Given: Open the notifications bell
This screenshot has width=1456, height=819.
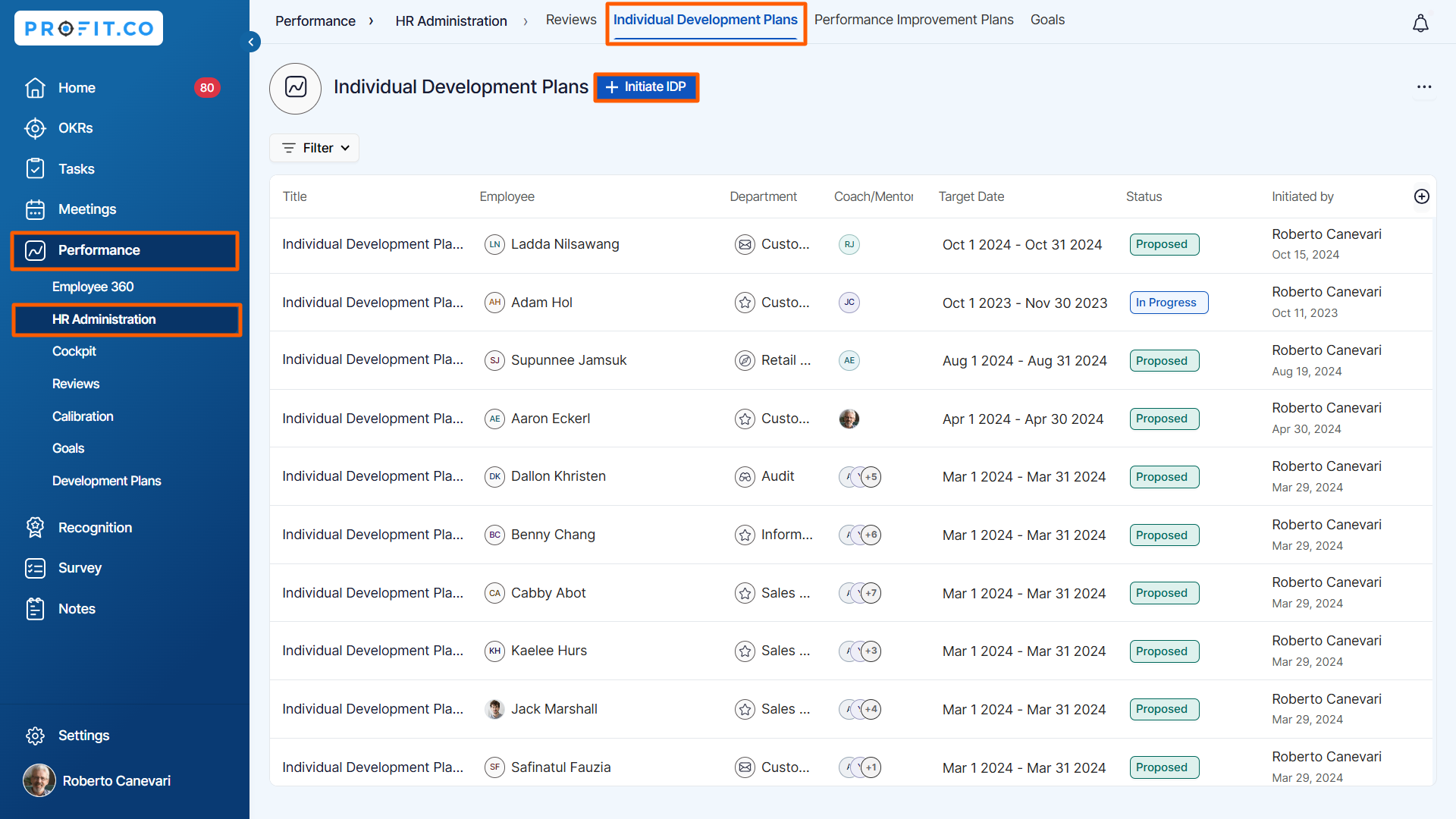Looking at the screenshot, I should tap(1420, 24).
